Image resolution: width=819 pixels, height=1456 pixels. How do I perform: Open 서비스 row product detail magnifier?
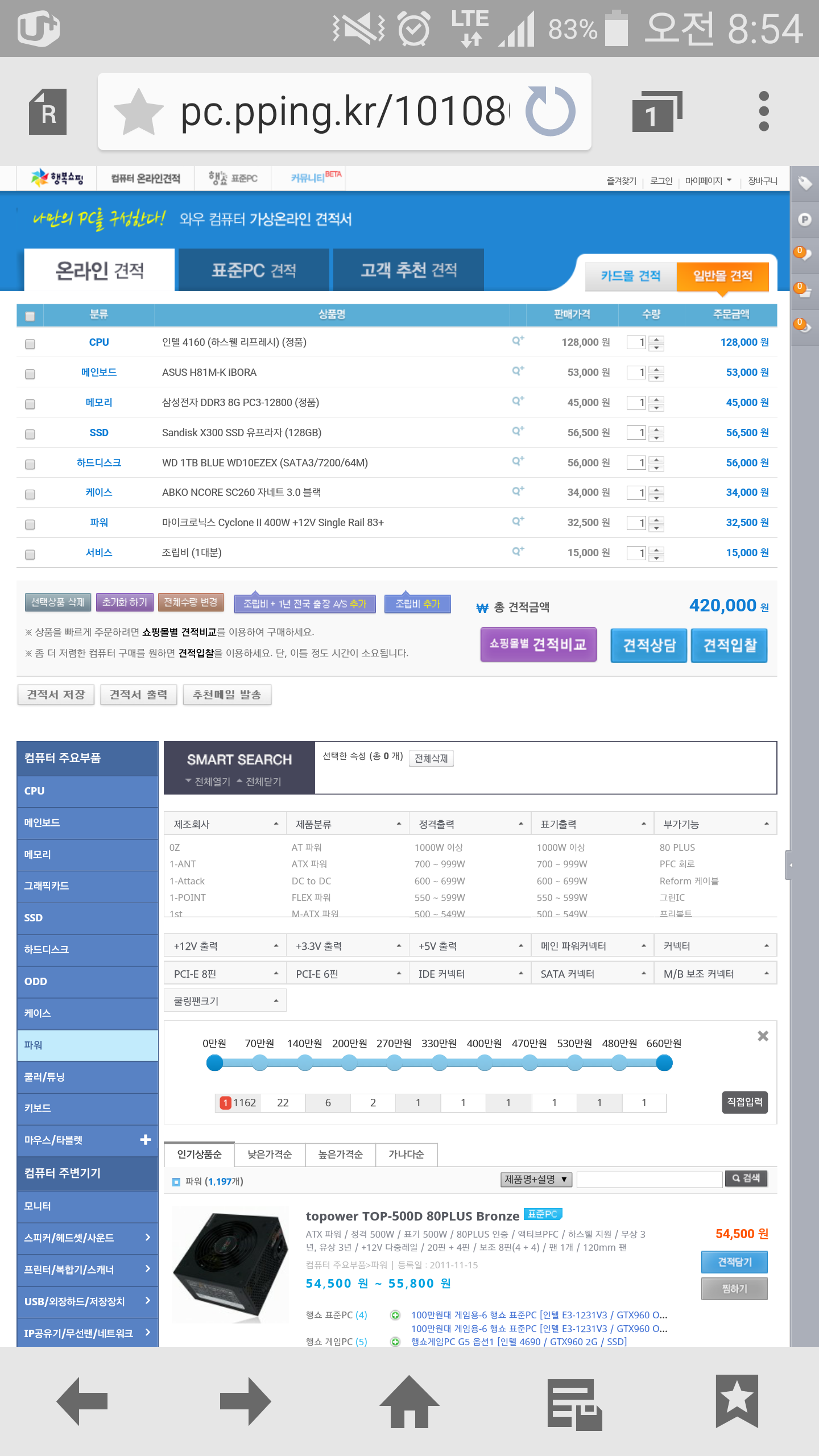pyautogui.click(x=518, y=551)
